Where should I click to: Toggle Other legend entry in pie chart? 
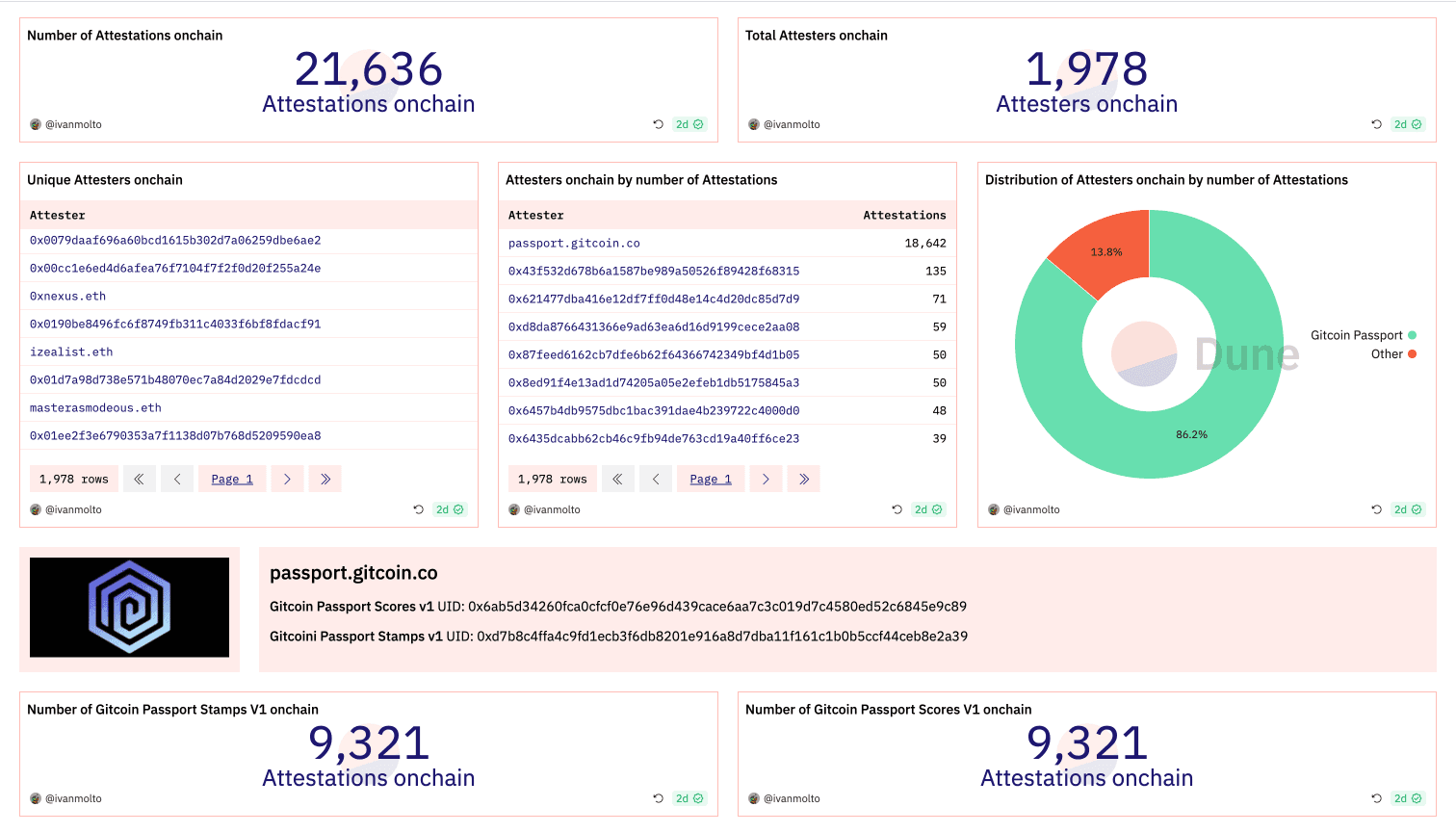pos(1393,354)
